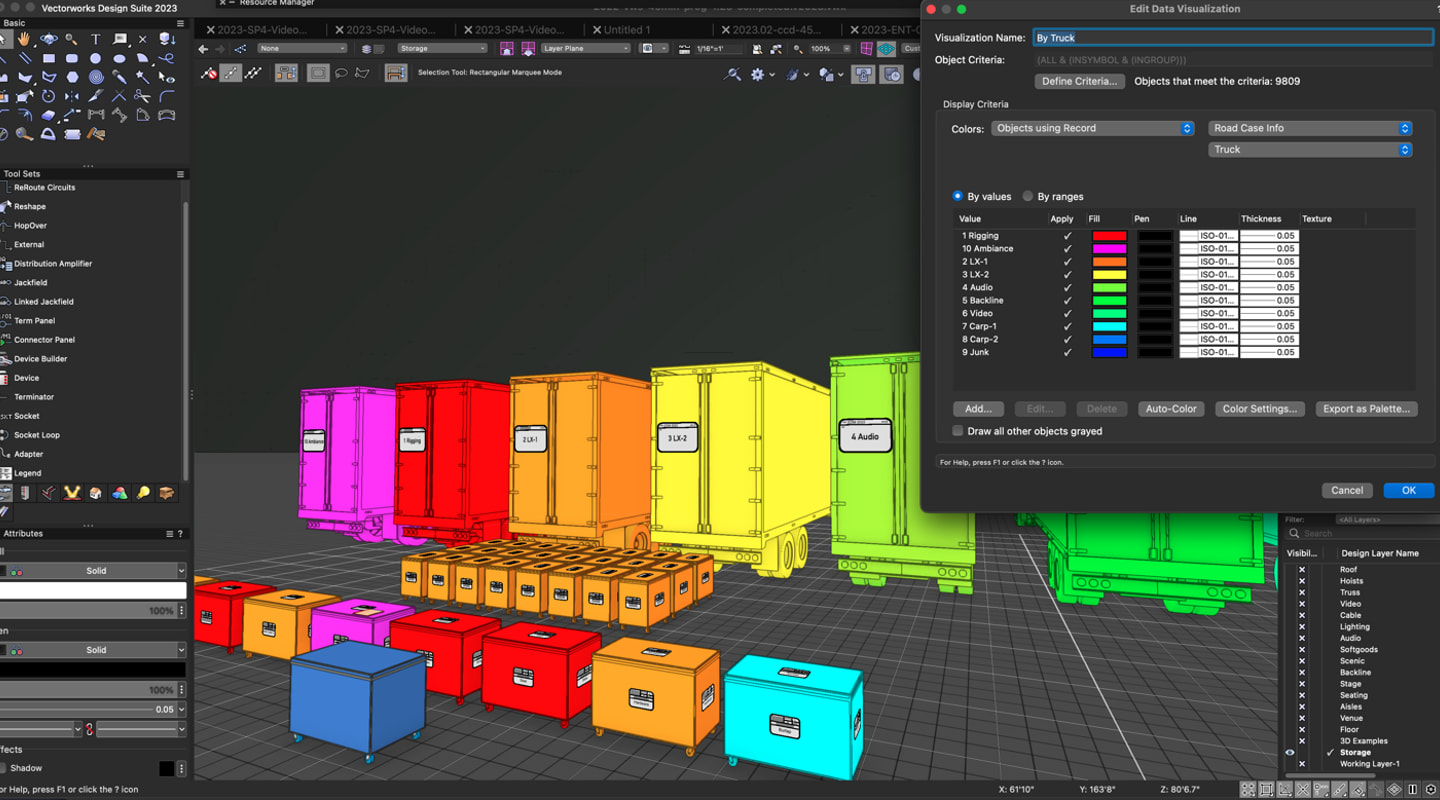Click the red fill swatch for 1 Rigging
This screenshot has width=1440, height=800.
(x=1109, y=236)
